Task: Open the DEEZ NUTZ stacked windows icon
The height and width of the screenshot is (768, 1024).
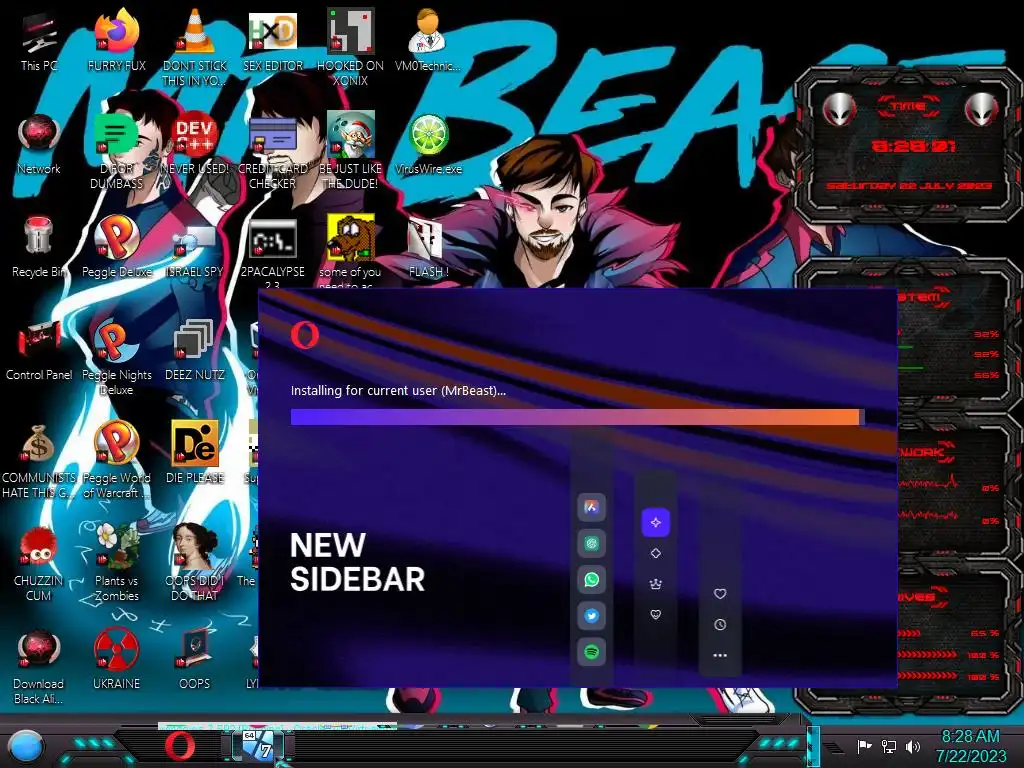Action: point(195,350)
